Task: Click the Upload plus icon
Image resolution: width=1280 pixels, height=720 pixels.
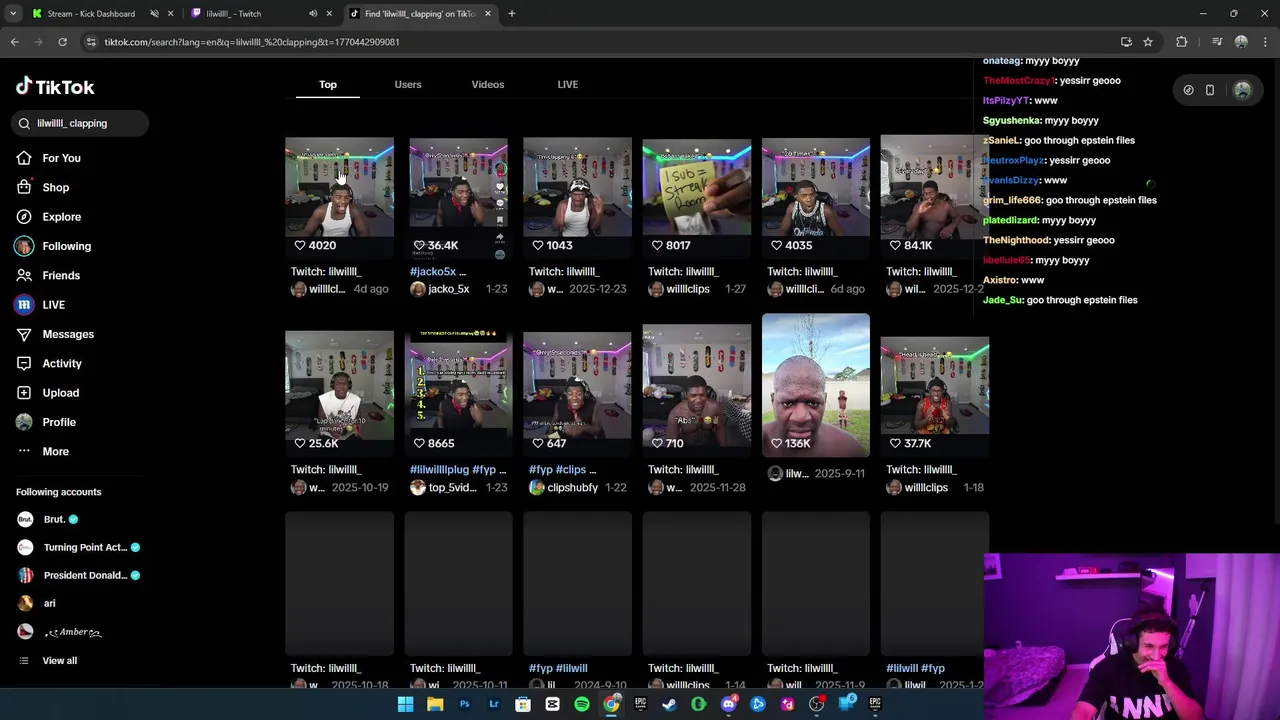Action: click(x=24, y=393)
